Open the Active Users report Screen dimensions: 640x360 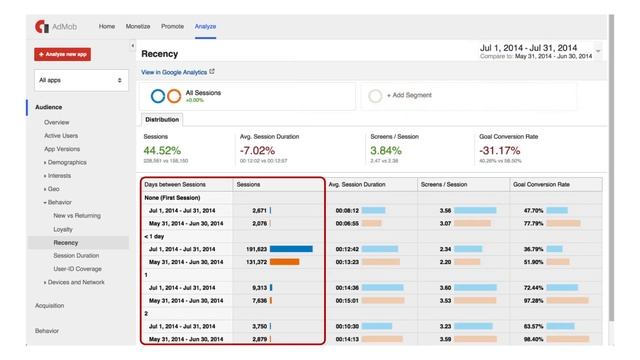(61, 136)
